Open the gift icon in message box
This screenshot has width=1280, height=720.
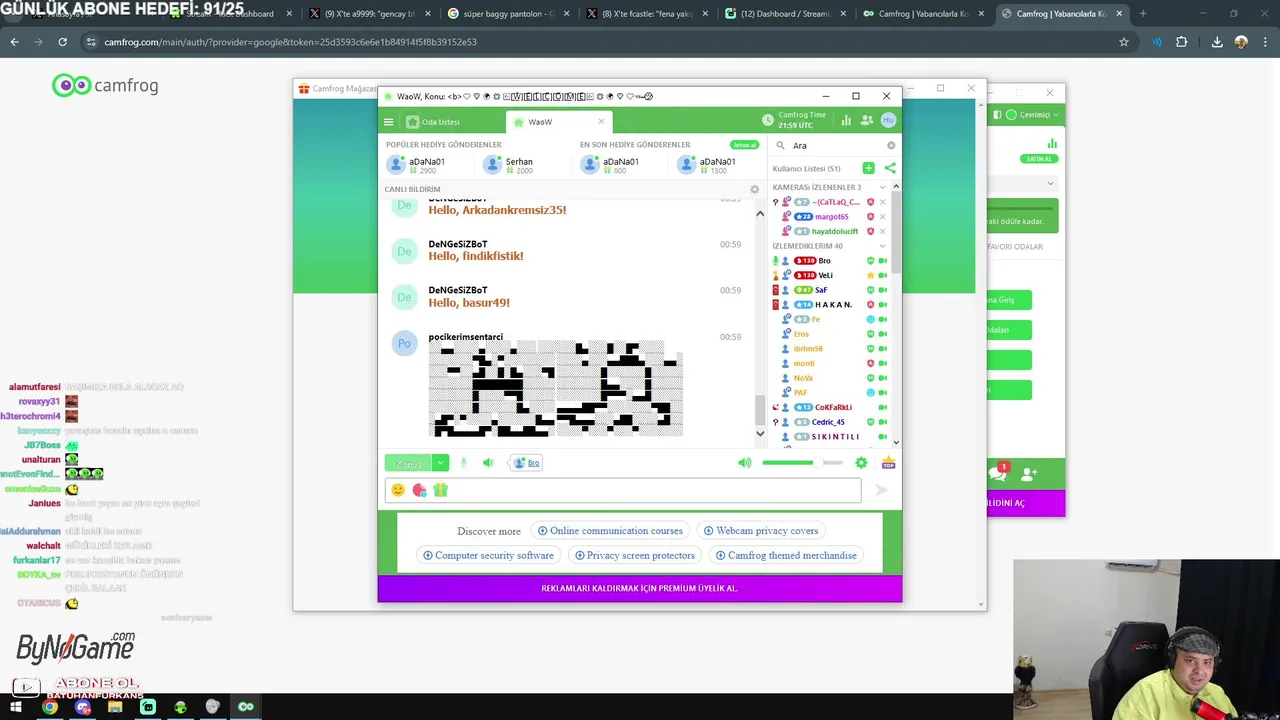click(x=440, y=490)
